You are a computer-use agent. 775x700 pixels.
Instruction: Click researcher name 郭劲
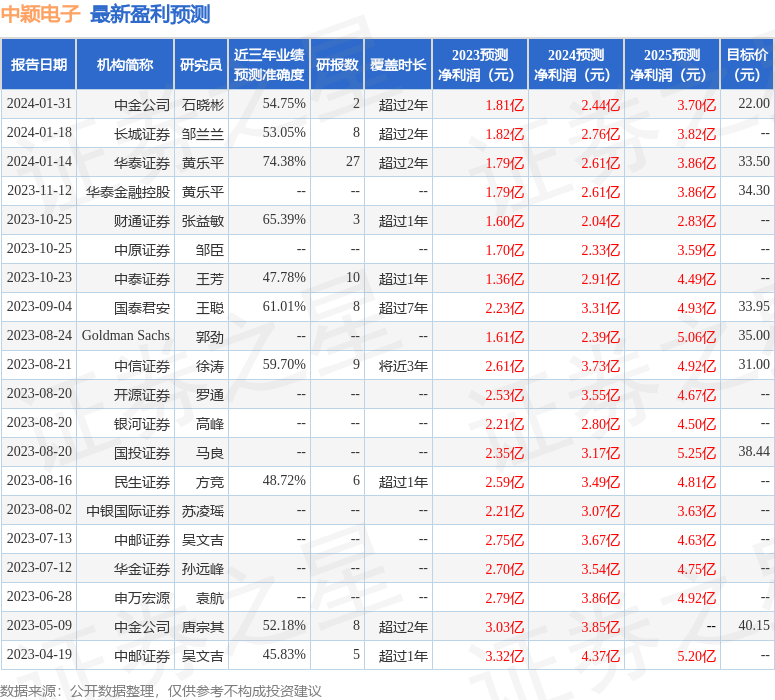point(210,337)
